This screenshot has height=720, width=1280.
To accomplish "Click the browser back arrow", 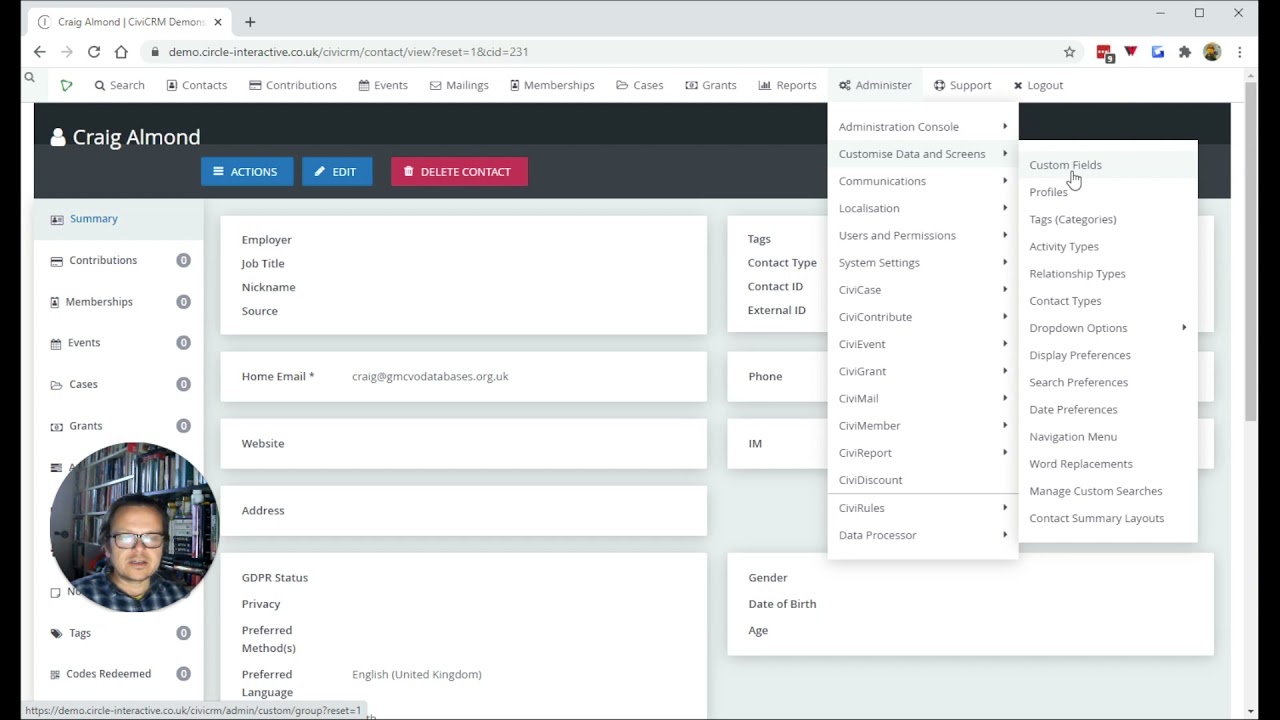I will pyautogui.click(x=39, y=52).
